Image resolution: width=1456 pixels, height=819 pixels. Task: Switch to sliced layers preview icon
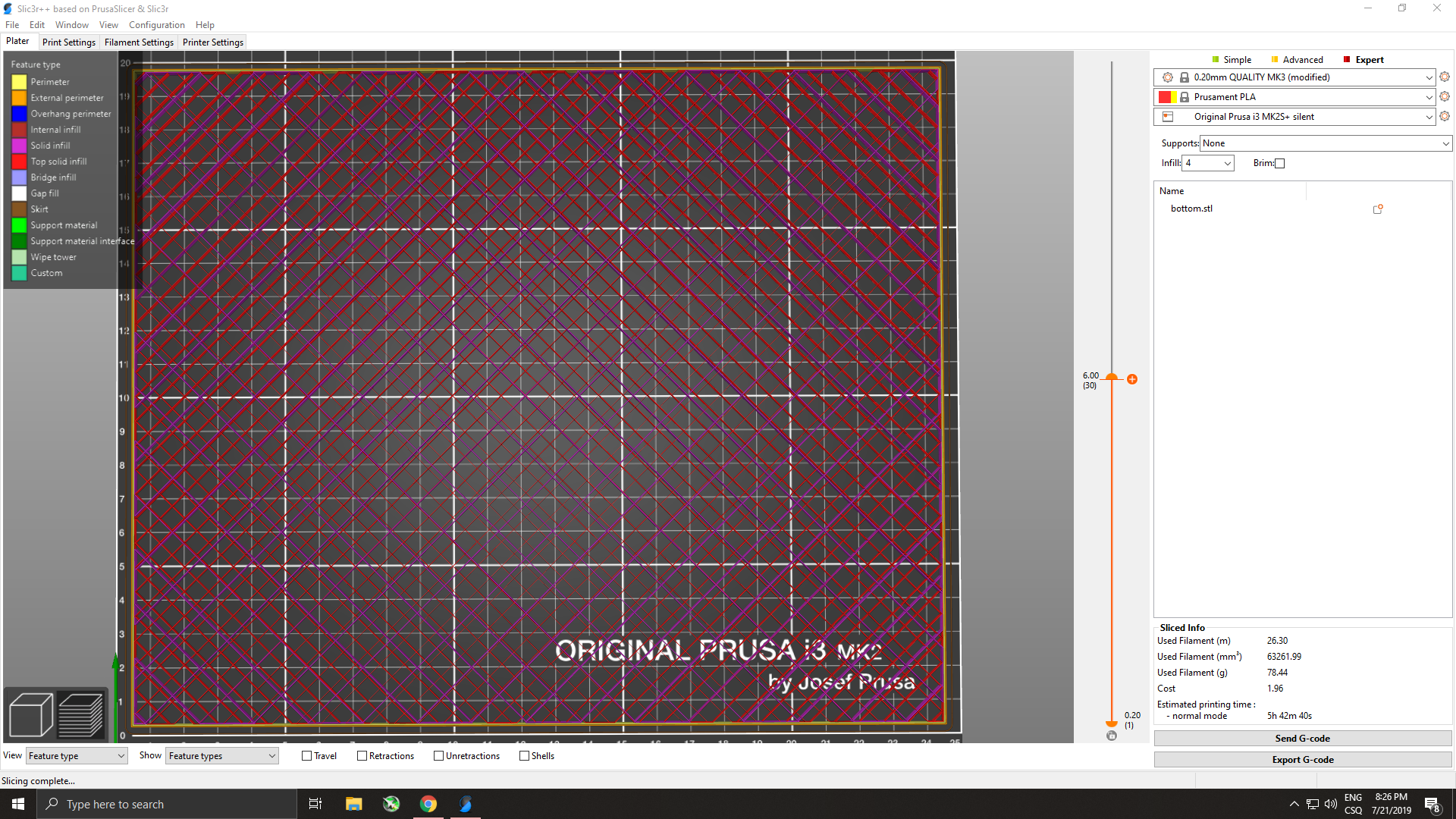pyautogui.click(x=80, y=714)
